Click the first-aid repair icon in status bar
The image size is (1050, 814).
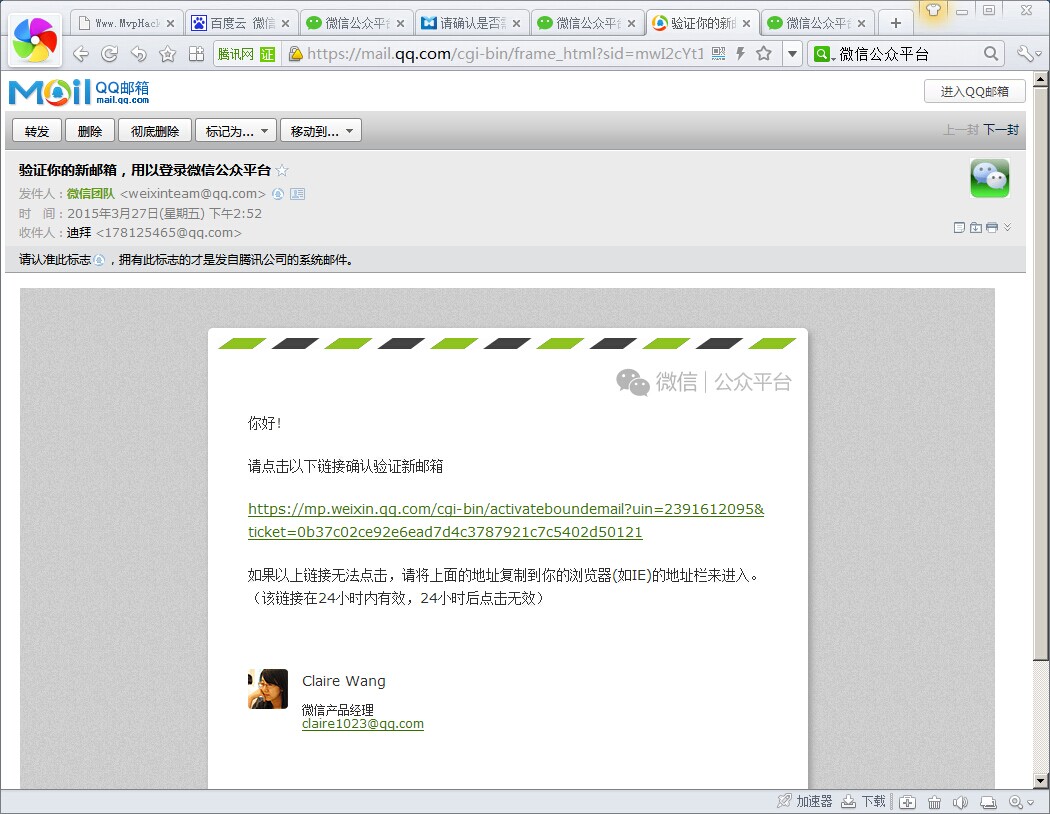pyautogui.click(x=907, y=802)
